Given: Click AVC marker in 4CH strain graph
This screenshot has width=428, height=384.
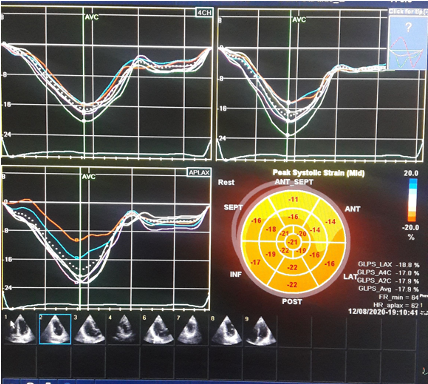Looking at the screenshot, I should pos(91,16).
